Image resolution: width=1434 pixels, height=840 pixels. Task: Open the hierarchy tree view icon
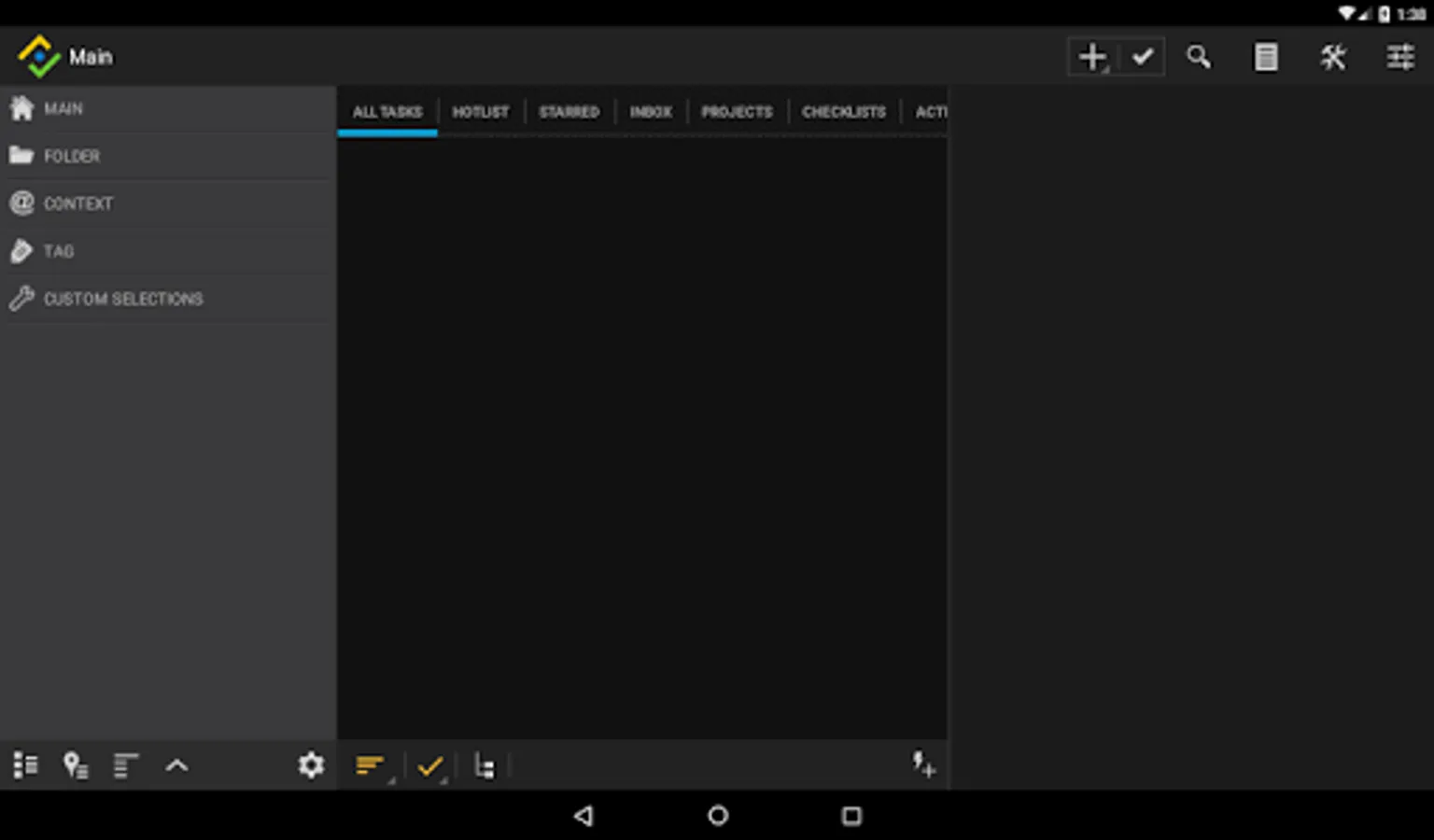[485, 765]
